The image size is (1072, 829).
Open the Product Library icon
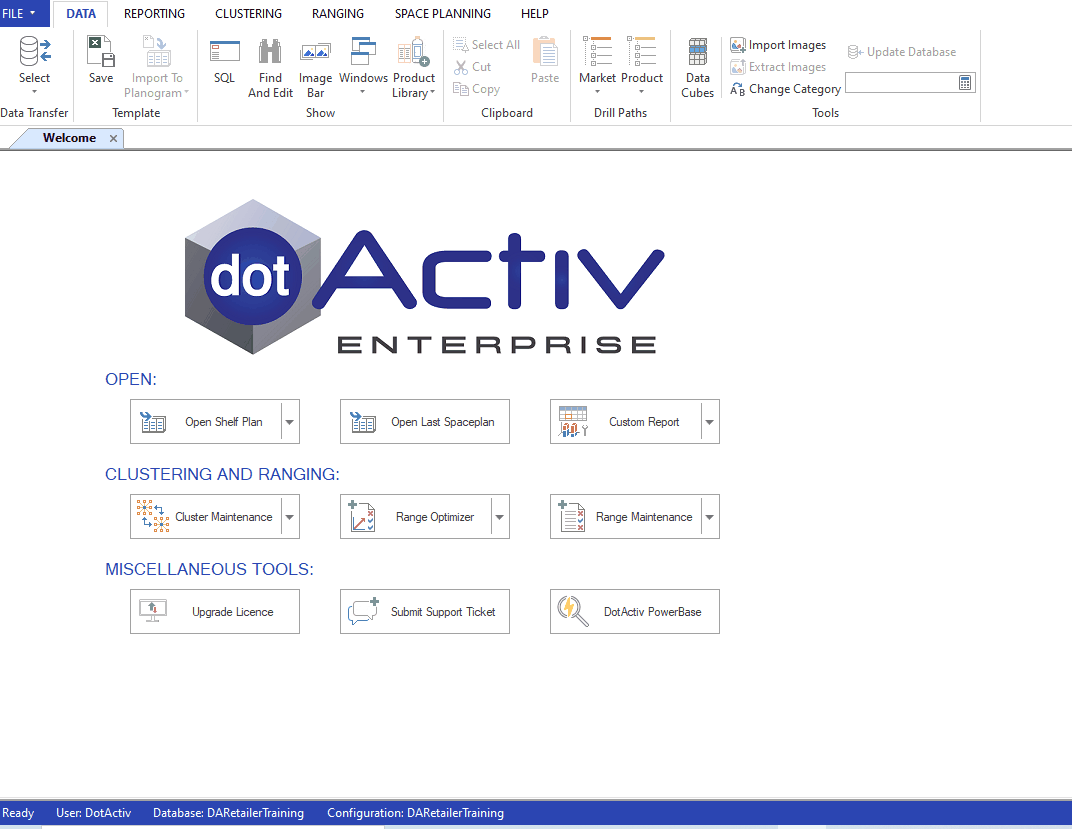coord(414,51)
